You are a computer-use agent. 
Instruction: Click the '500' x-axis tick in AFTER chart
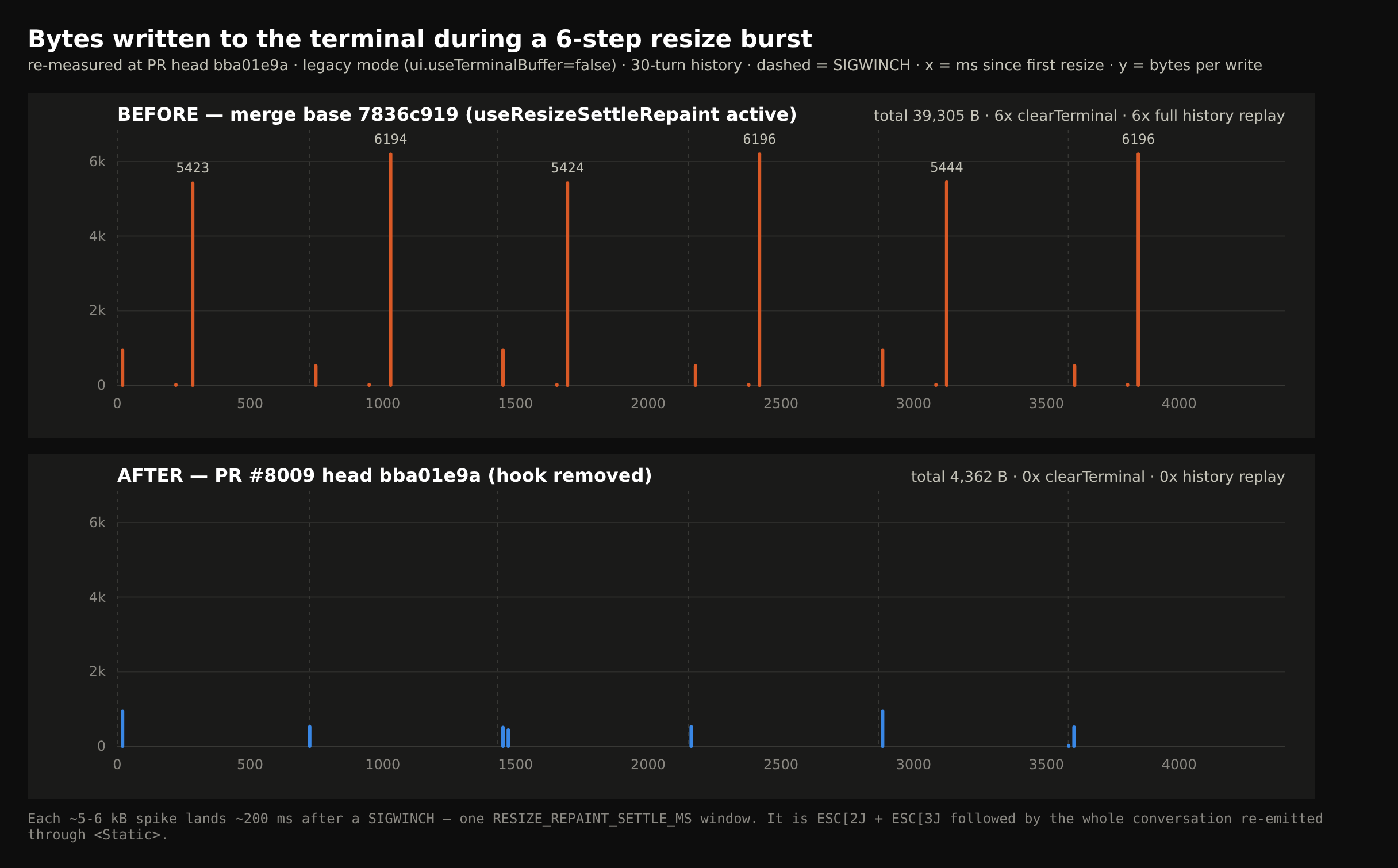tap(250, 765)
